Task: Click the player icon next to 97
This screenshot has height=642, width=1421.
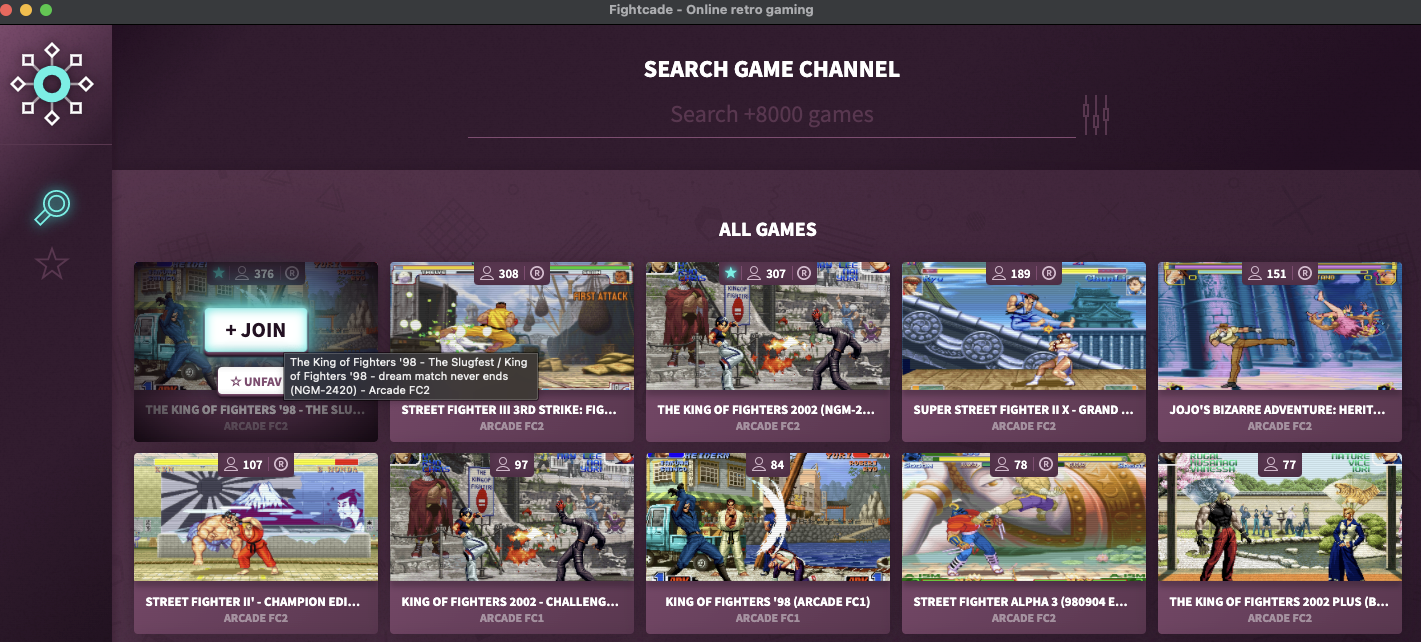Action: (502, 464)
